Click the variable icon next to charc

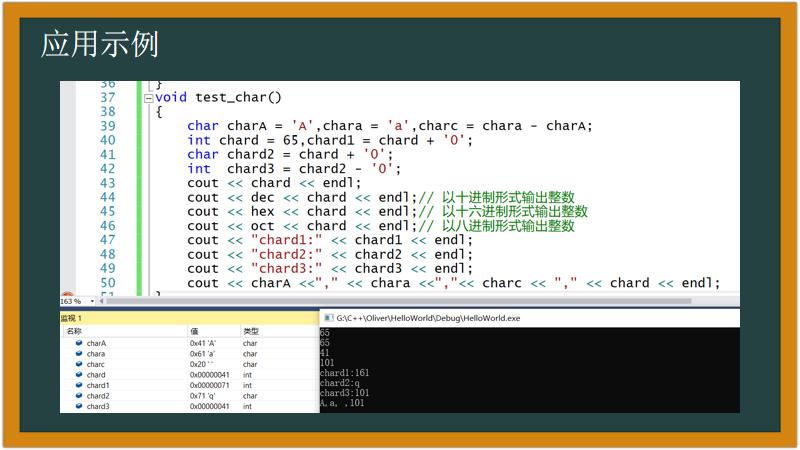tap(78, 365)
